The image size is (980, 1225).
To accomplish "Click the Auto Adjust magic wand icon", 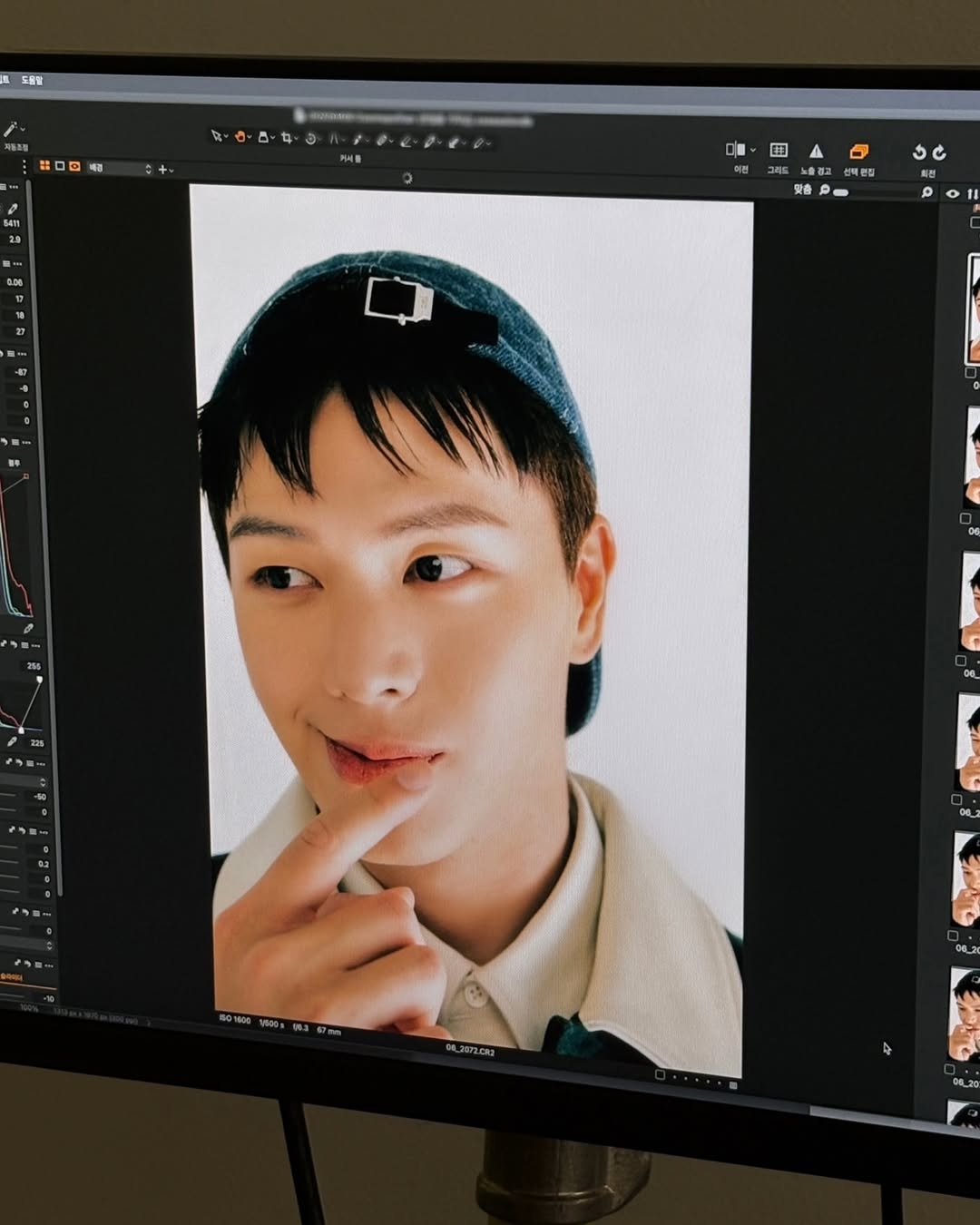I will [10, 130].
